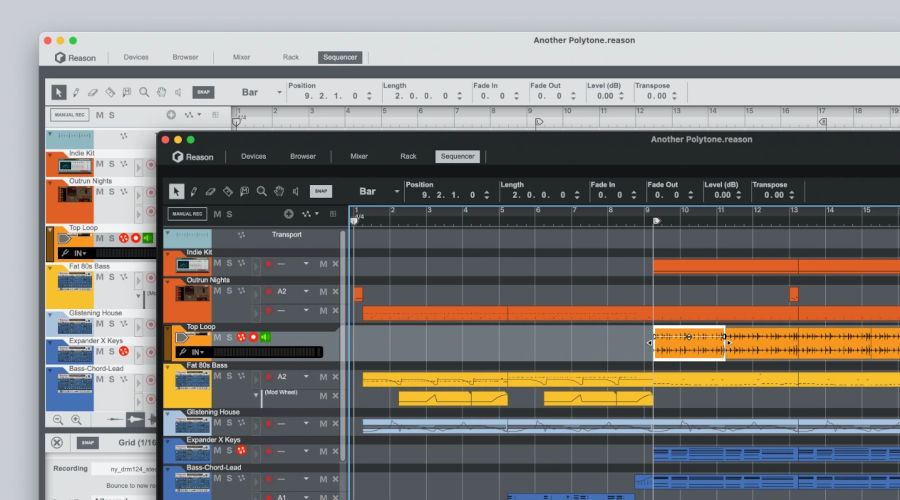Screen dimensions: 900x500
Task: Open Indie Kit lane dropdown arrow
Action: coord(306,263)
